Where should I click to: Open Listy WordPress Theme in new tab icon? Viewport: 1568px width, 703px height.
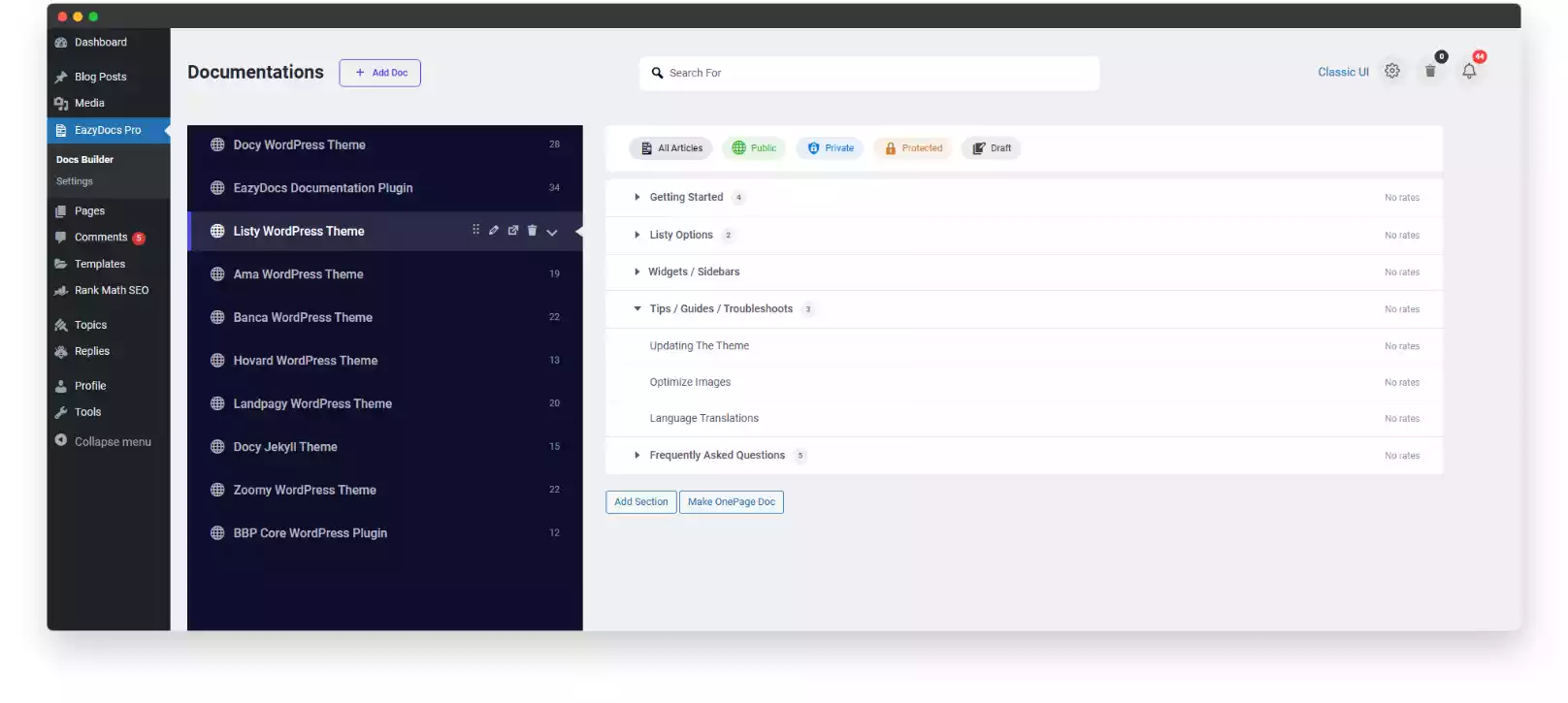[x=513, y=230]
